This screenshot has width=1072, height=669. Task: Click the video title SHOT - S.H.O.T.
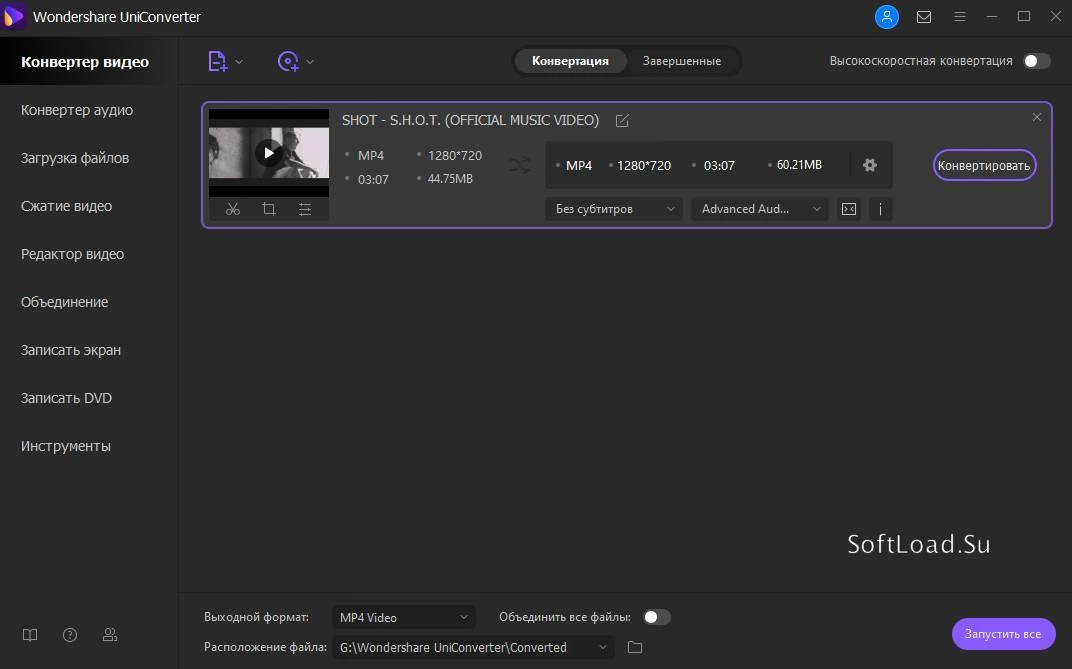pos(470,120)
